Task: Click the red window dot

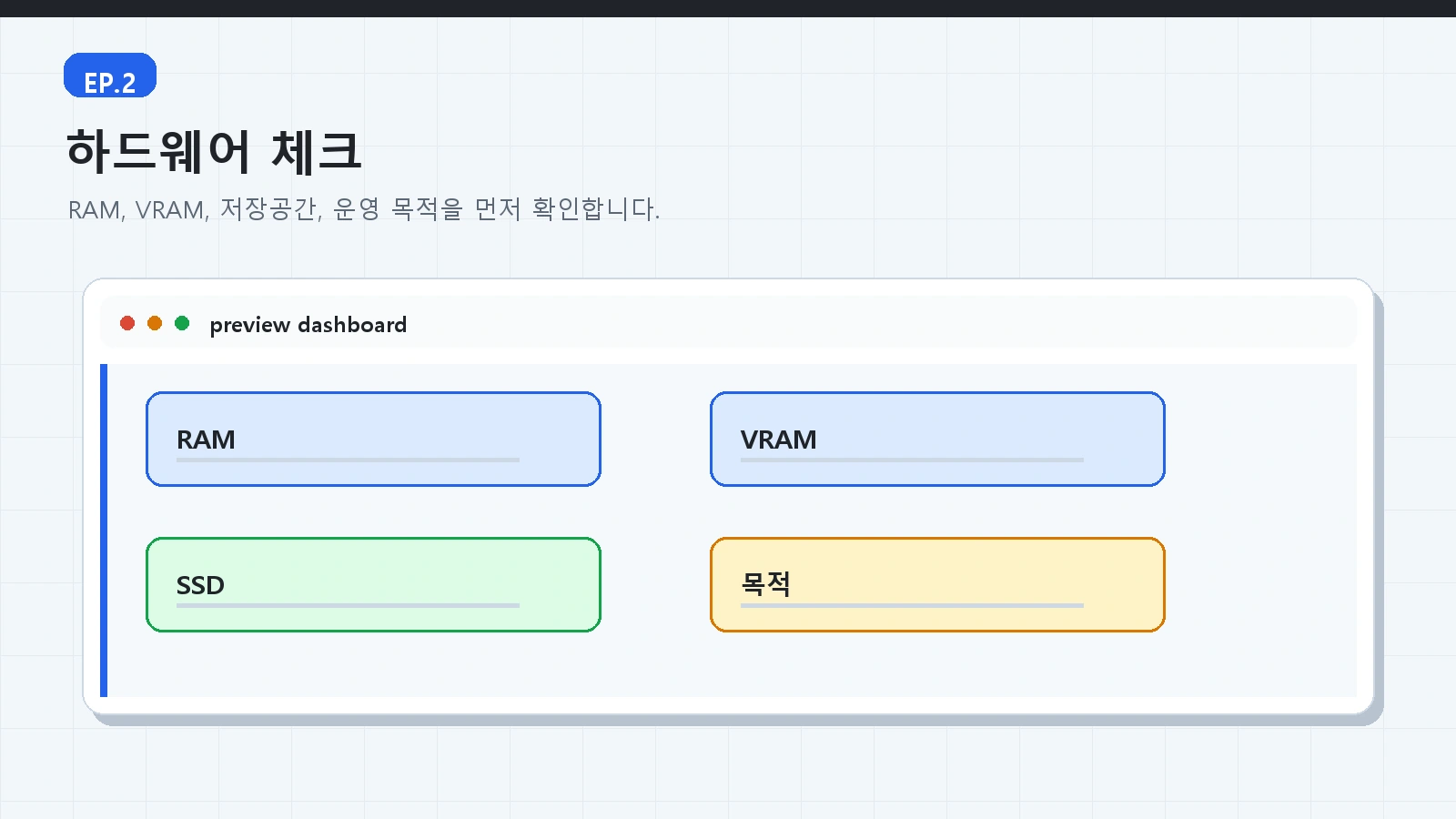Action: tap(127, 323)
